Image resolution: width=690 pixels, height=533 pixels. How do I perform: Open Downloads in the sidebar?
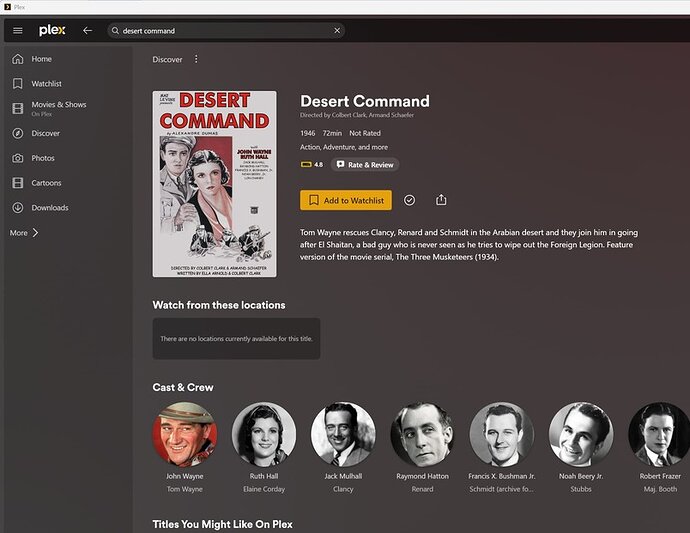point(50,208)
